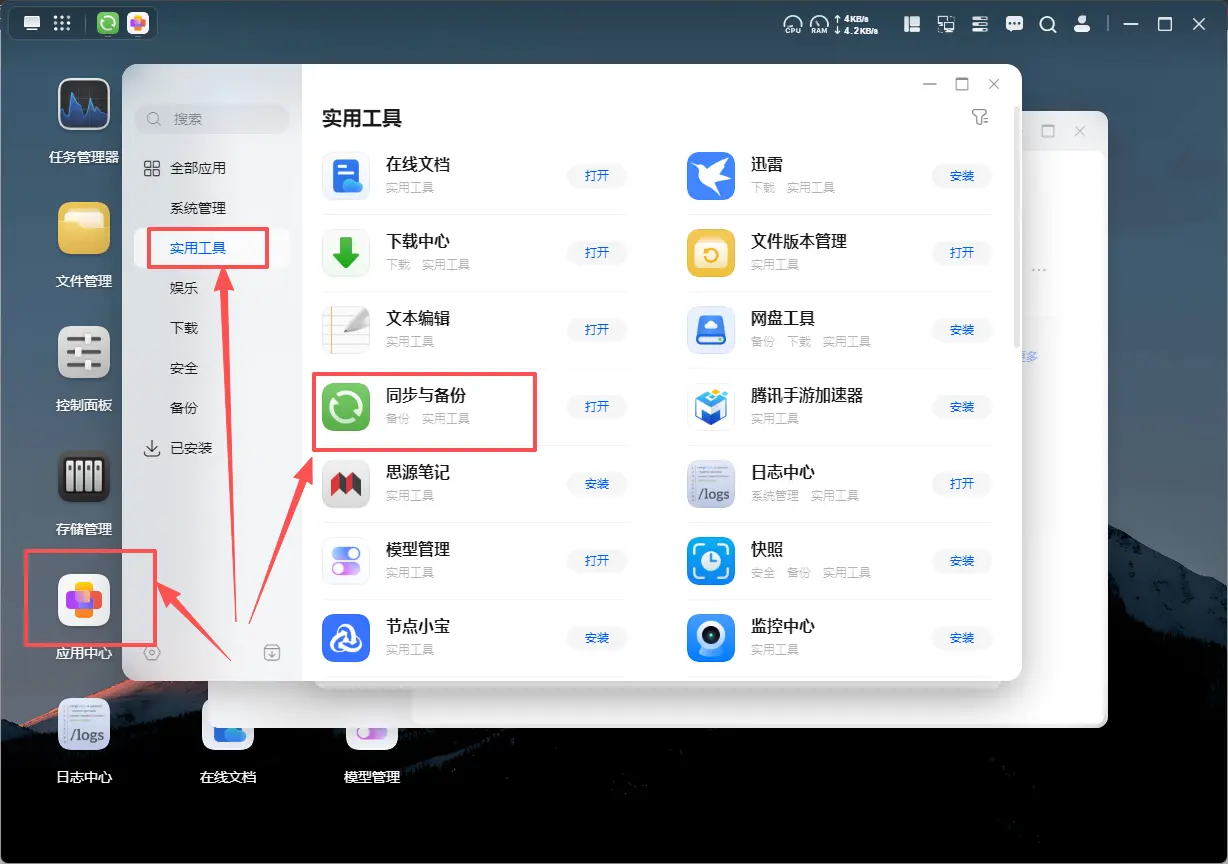
Task: Click the desktop view icon in top bar
Action: tap(32, 23)
